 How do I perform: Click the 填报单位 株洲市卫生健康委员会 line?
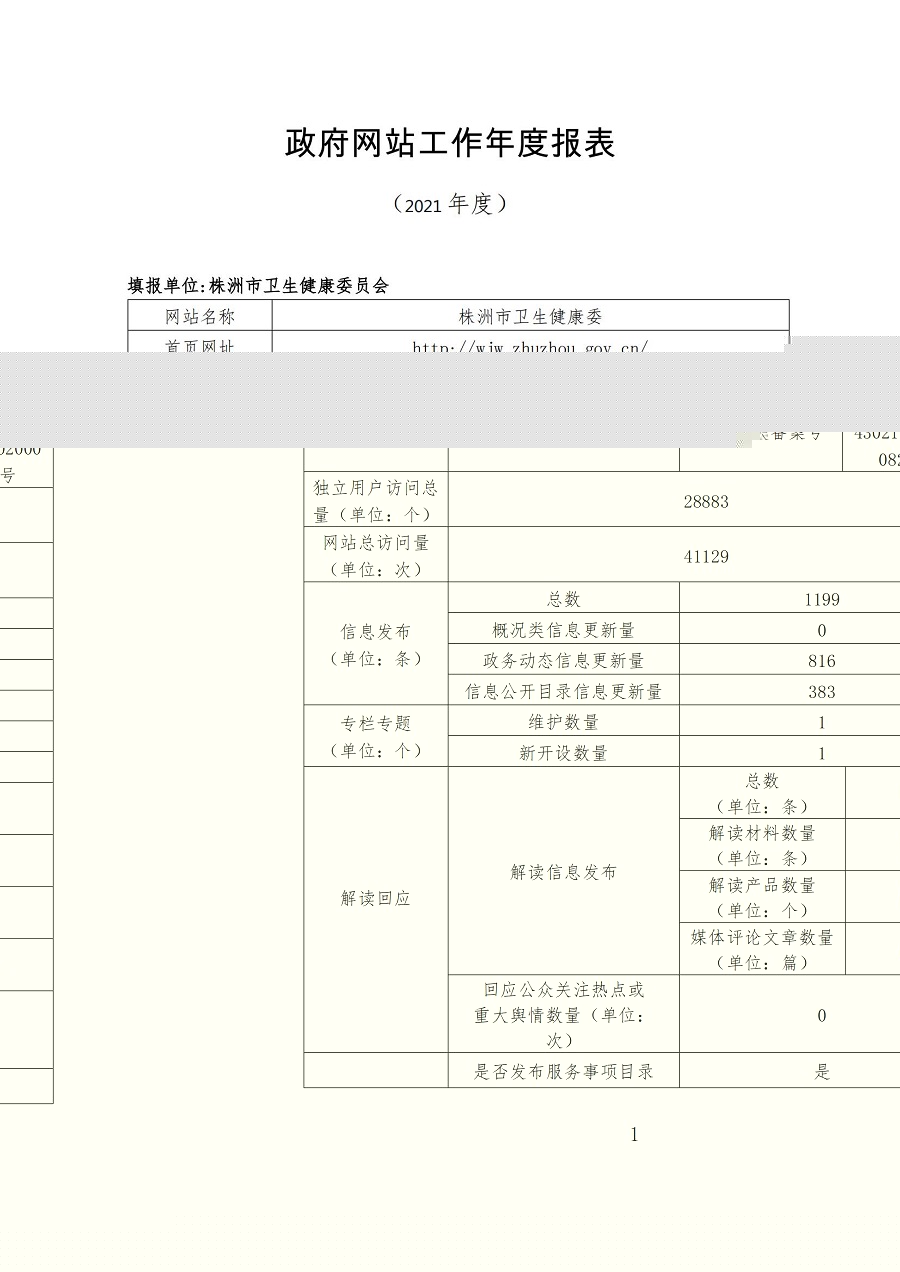[258, 285]
